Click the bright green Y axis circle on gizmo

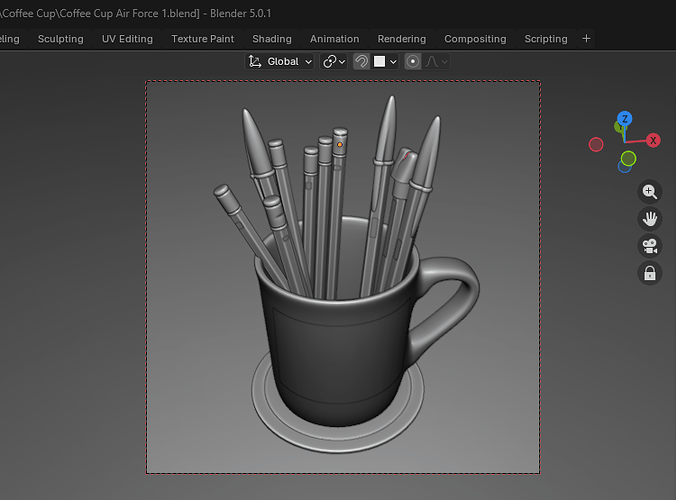click(x=629, y=159)
